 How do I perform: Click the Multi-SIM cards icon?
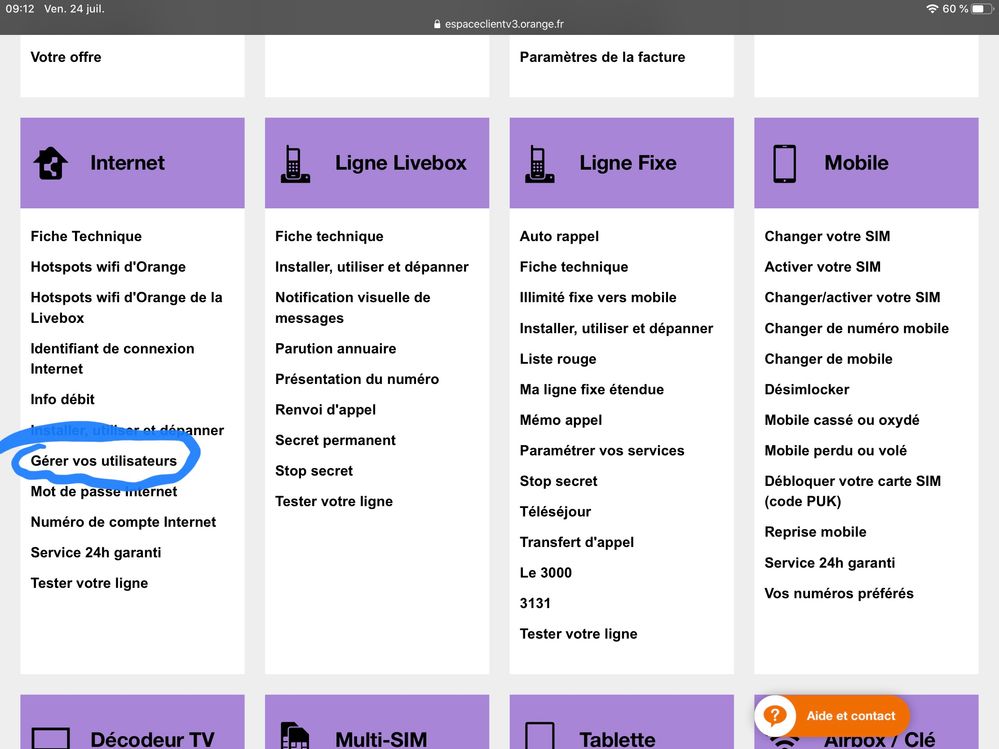coord(295,736)
